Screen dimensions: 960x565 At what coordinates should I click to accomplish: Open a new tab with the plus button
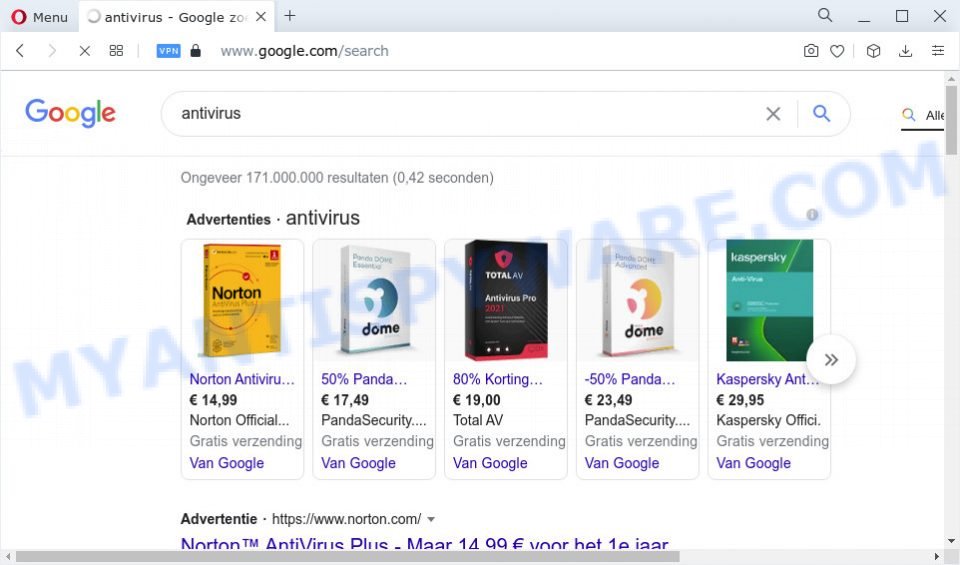point(290,16)
